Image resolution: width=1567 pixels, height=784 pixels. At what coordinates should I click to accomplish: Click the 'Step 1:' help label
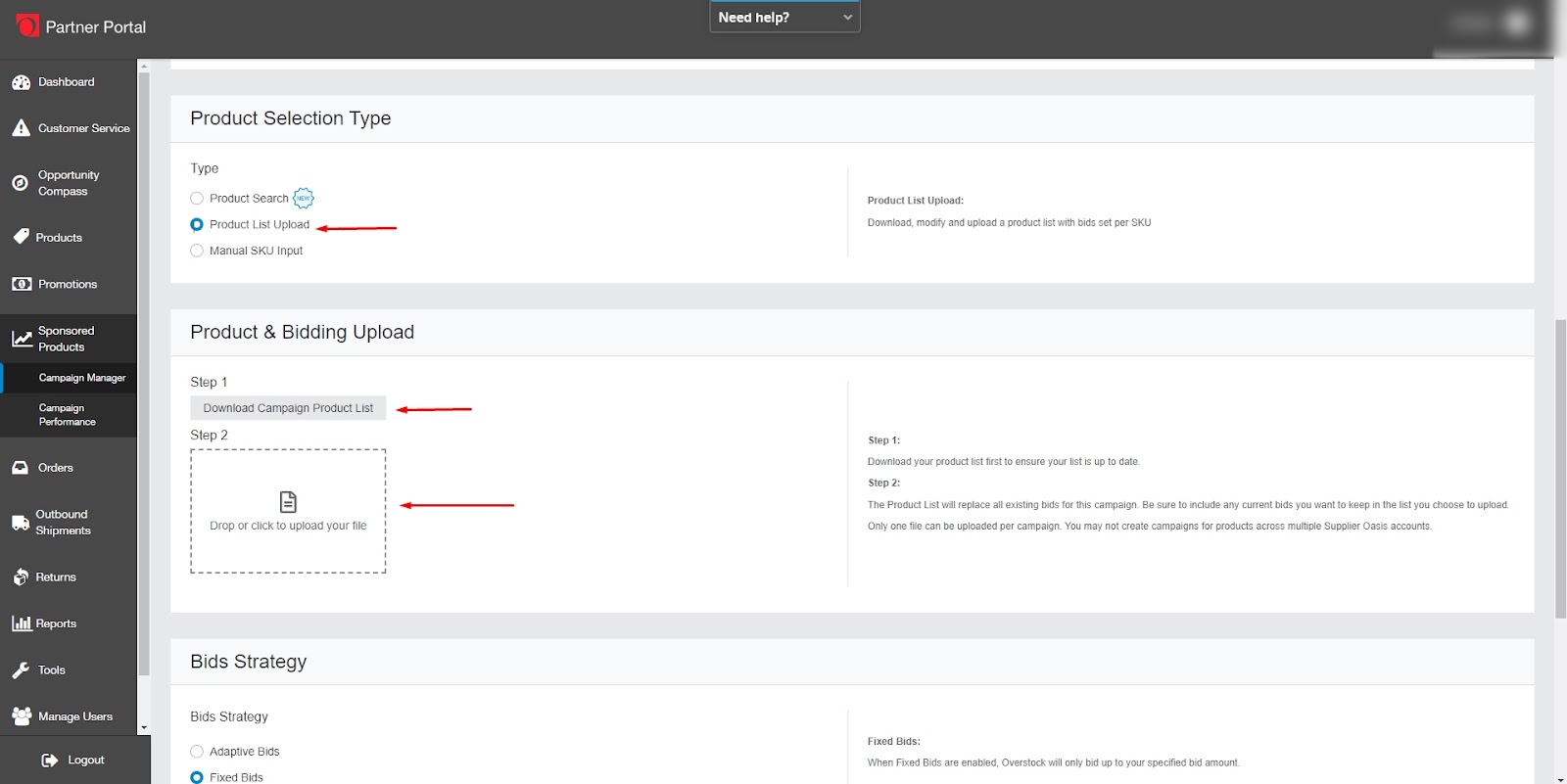coord(883,440)
